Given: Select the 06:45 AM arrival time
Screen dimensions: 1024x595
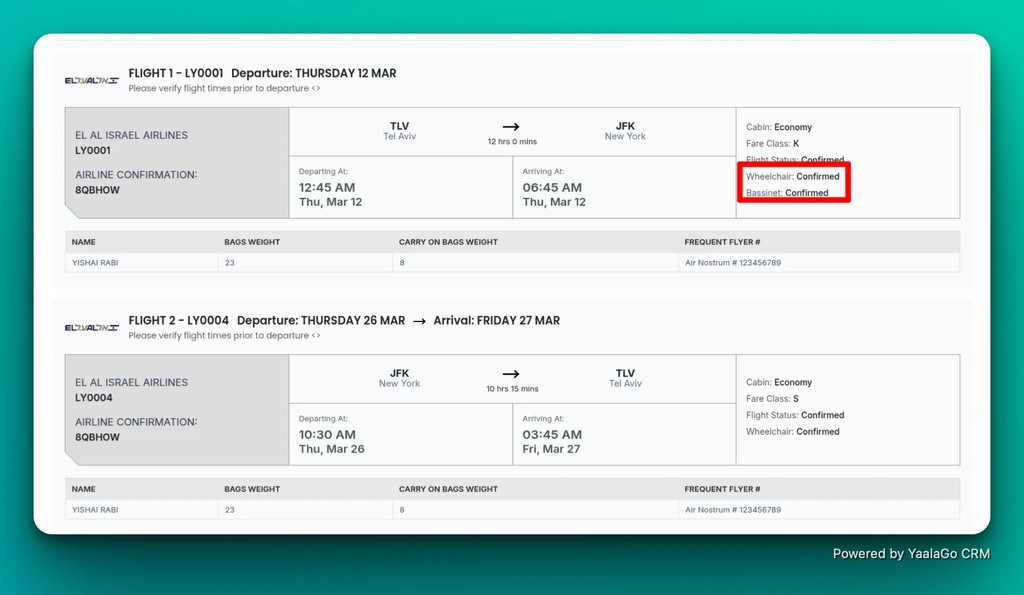Looking at the screenshot, I should coord(552,187).
